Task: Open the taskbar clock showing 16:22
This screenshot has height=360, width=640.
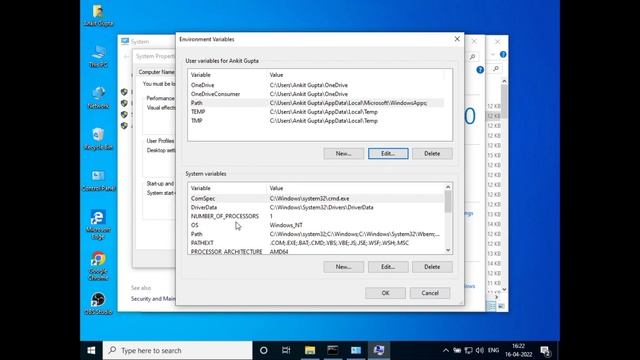Action: pos(518,350)
